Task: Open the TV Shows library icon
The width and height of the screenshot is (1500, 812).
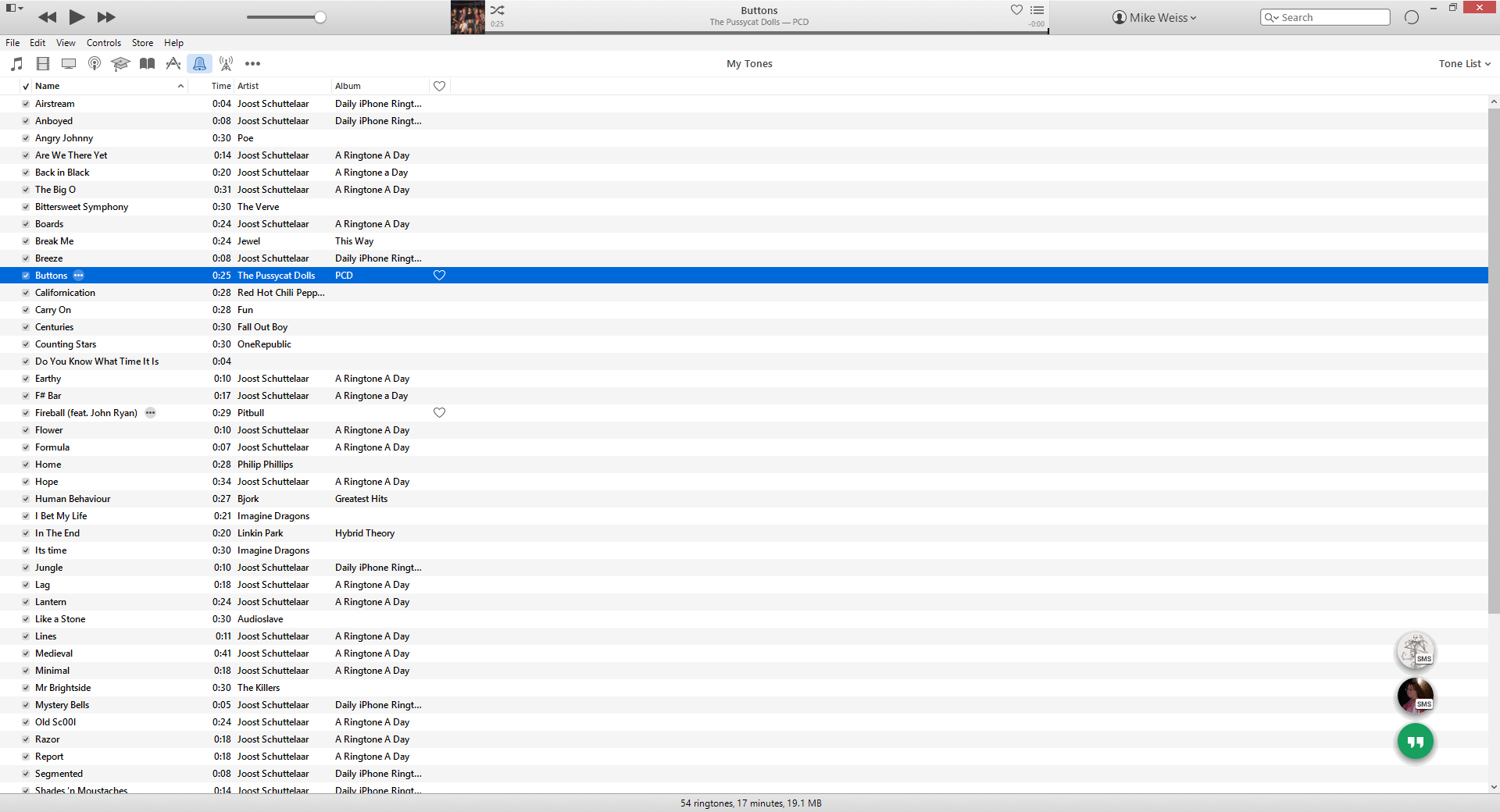Action: pyautogui.click(x=69, y=63)
